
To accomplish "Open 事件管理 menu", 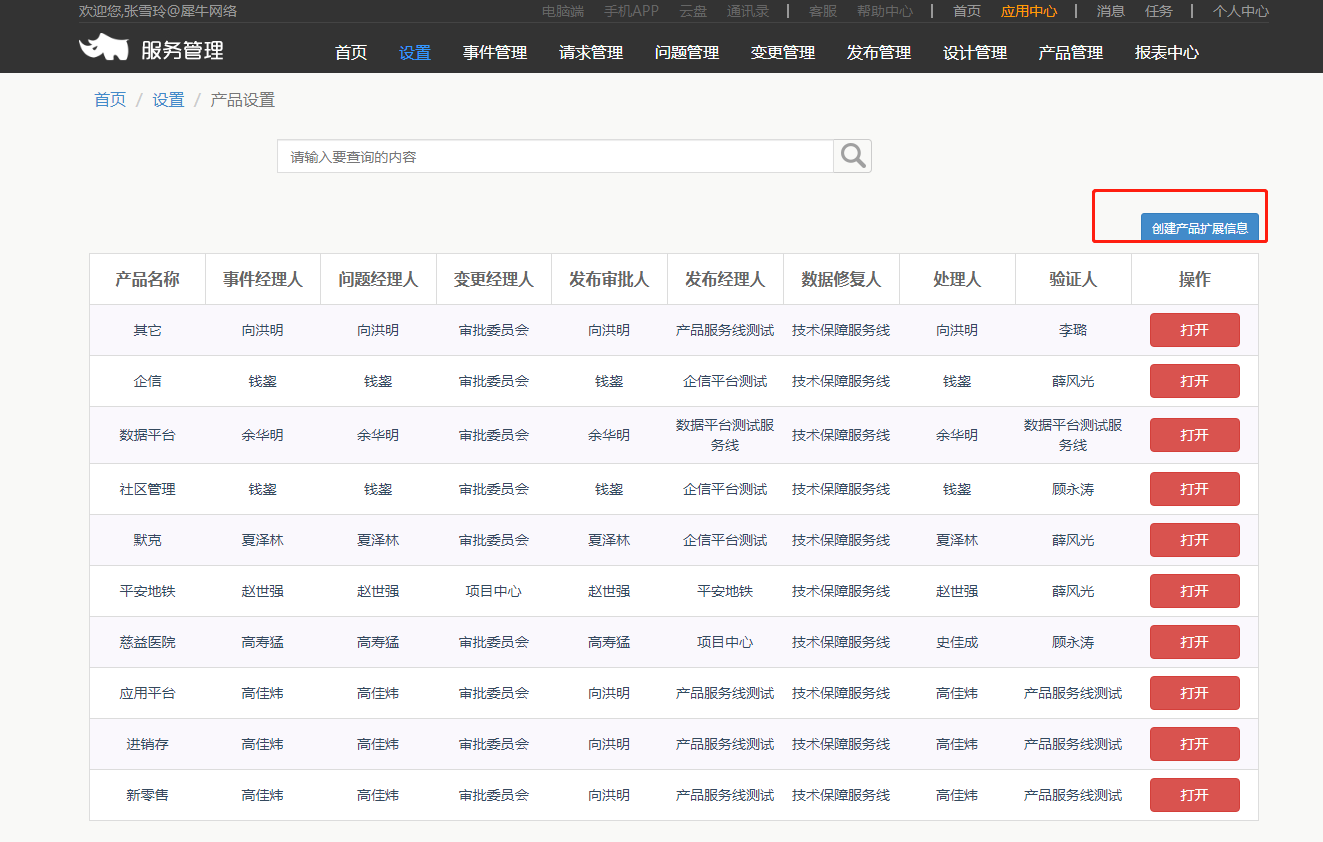I will (495, 53).
